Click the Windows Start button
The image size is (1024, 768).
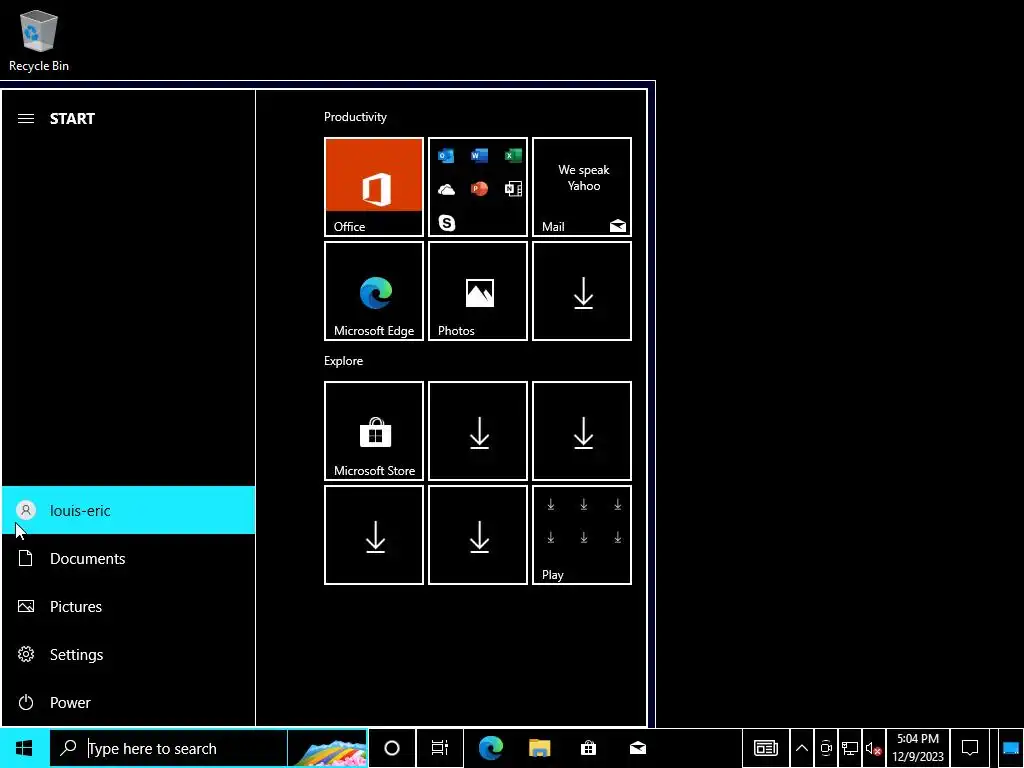(x=24, y=748)
